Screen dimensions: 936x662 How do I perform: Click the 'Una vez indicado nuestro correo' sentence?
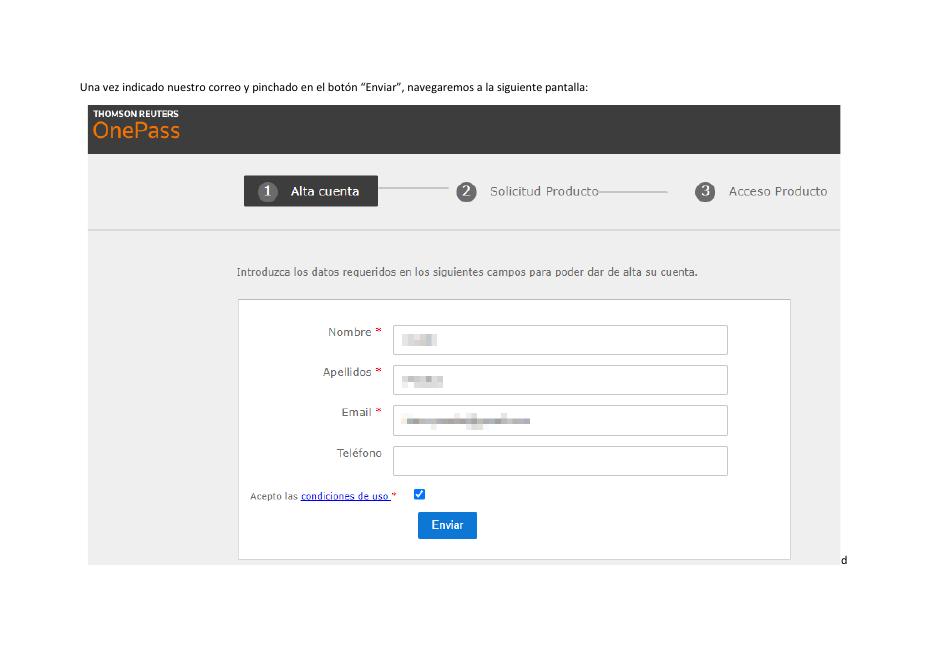[334, 87]
